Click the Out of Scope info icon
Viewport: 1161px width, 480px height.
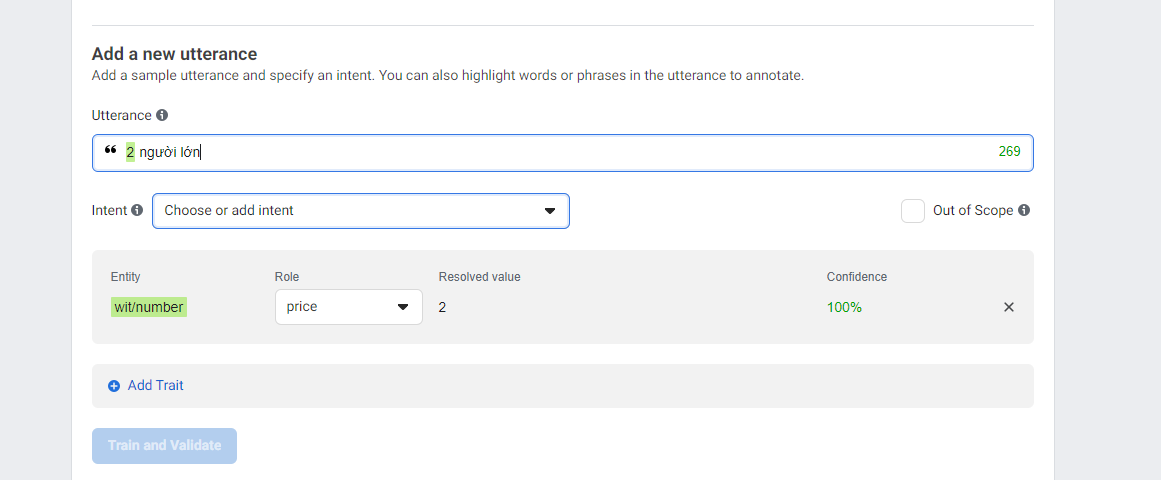tap(1024, 211)
